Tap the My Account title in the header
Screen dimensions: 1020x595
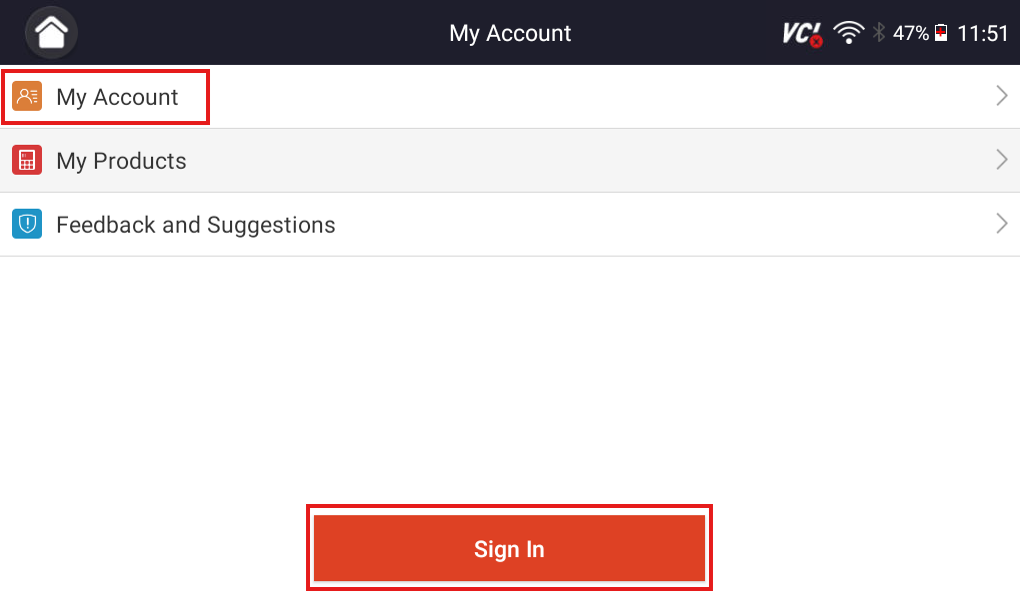(x=510, y=33)
